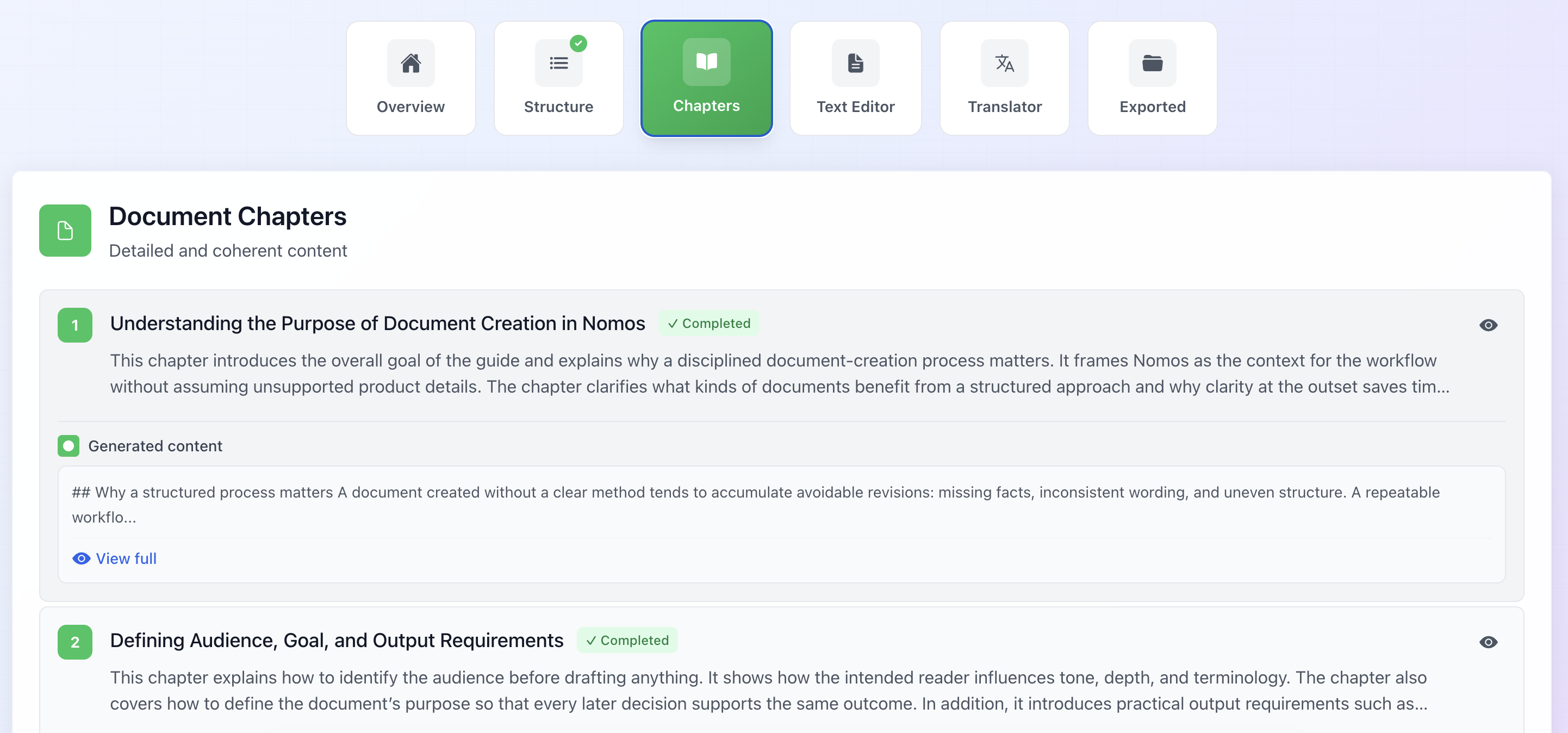This screenshot has height=733, width=1568.
Task: Click the chapter 2 number badge
Action: (75, 642)
